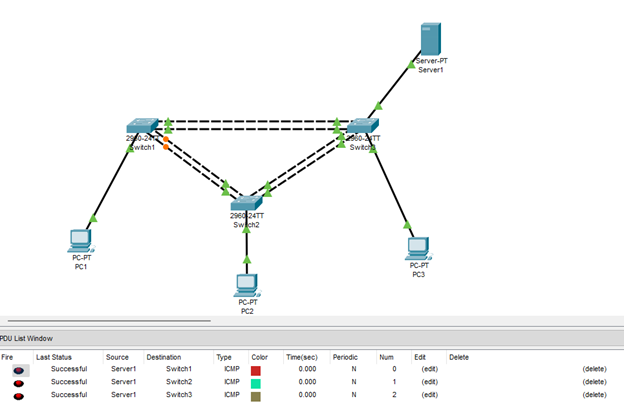Click the Destination column header
This screenshot has height=410, width=624.
click(164, 356)
